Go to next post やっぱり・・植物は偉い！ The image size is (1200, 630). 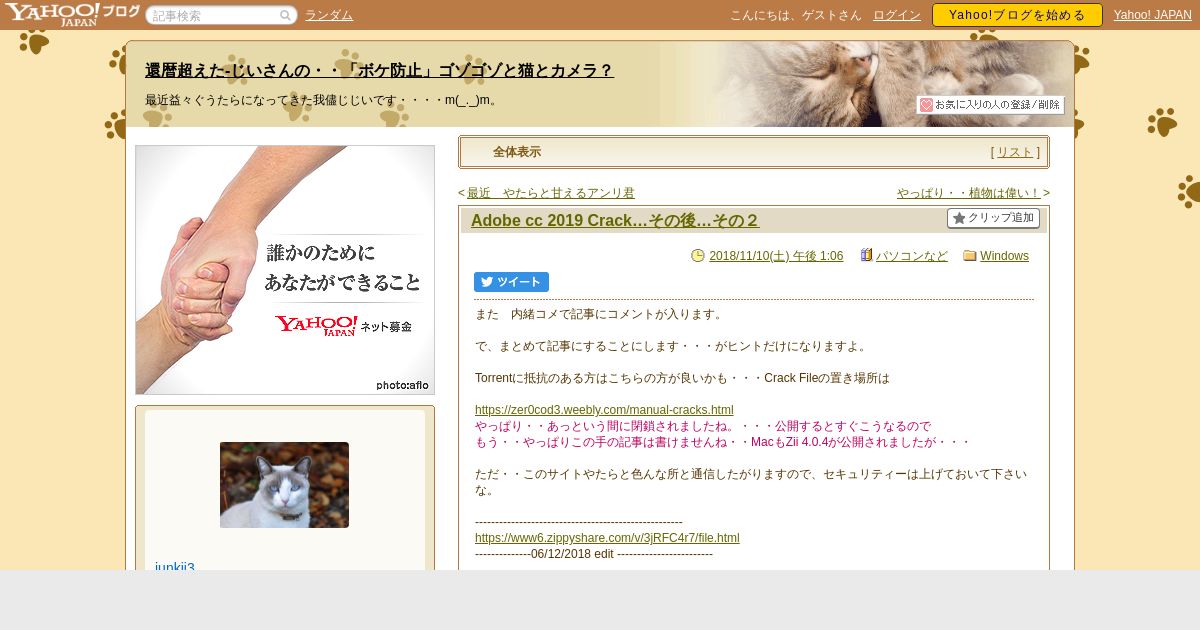[969, 193]
